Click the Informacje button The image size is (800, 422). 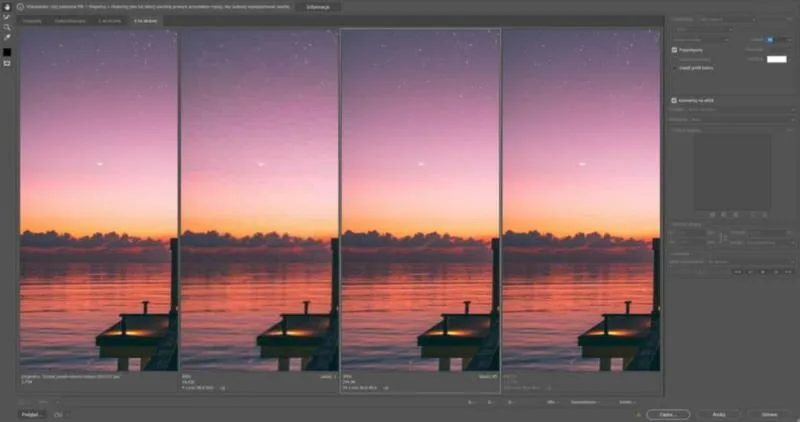click(316, 6)
